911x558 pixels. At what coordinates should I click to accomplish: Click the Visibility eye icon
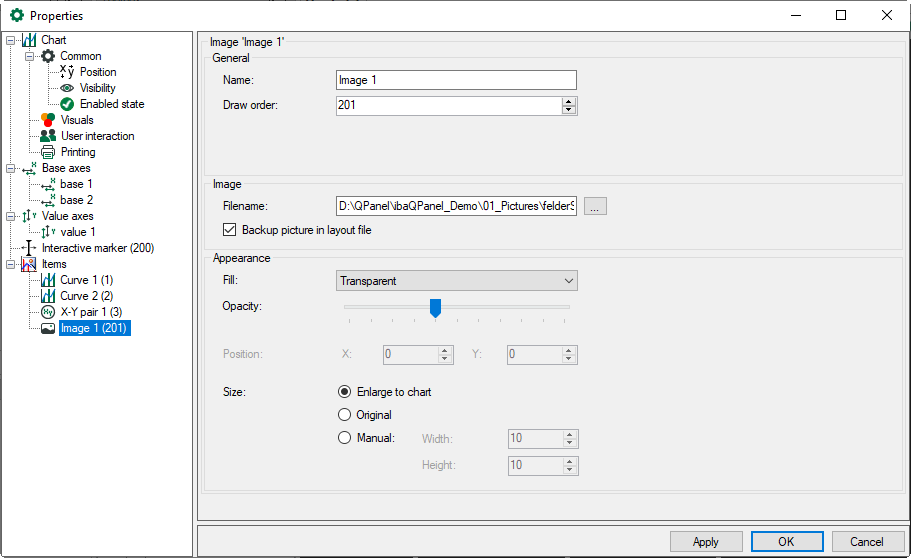point(68,88)
